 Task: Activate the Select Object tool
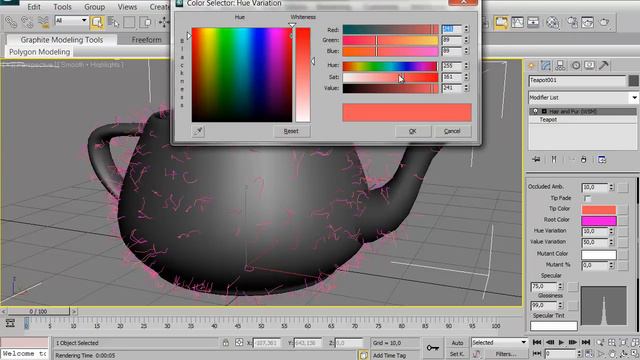click(97, 22)
